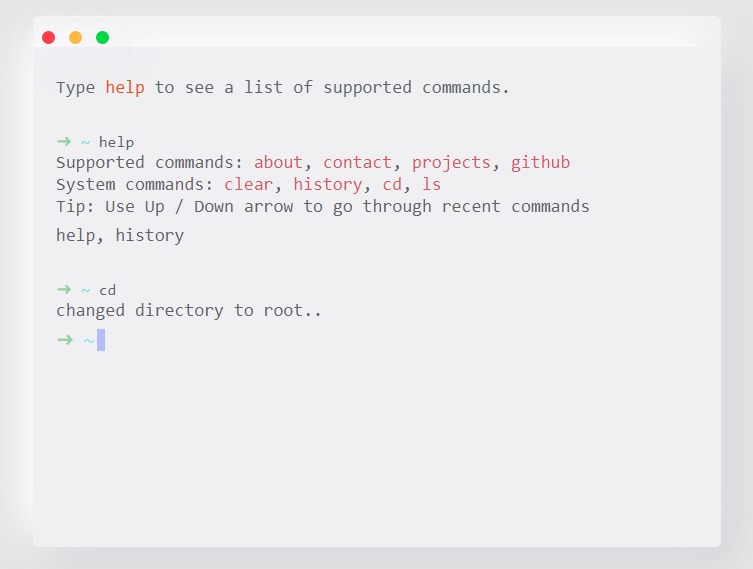The width and height of the screenshot is (753, 569).
Task: Click the green maximize window dot
Action: 102,38
